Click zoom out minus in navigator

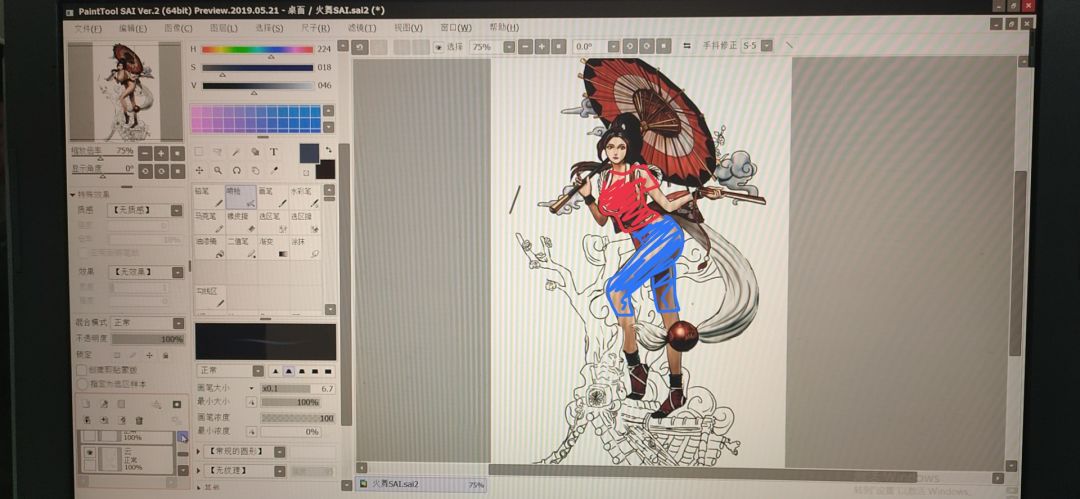click(x=145, y=153)
